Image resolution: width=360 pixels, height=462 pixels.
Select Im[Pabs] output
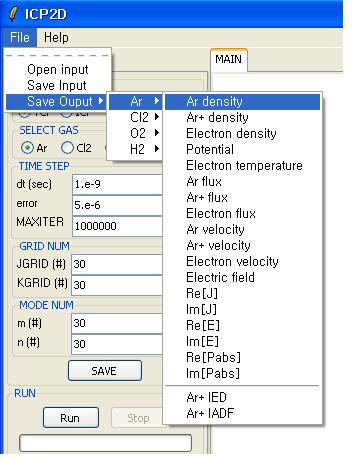(243, 373)
